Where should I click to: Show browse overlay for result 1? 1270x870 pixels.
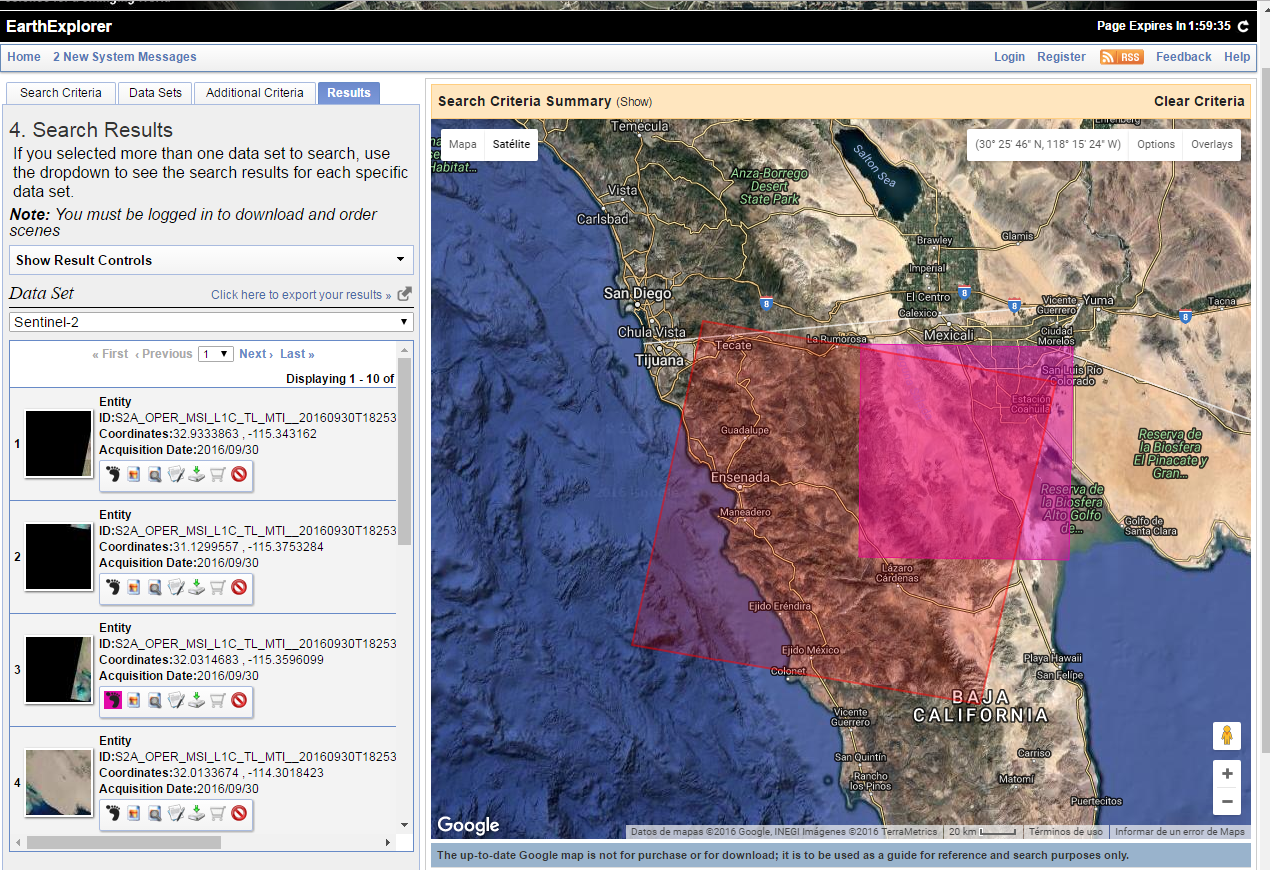click(x=134, y=475)
